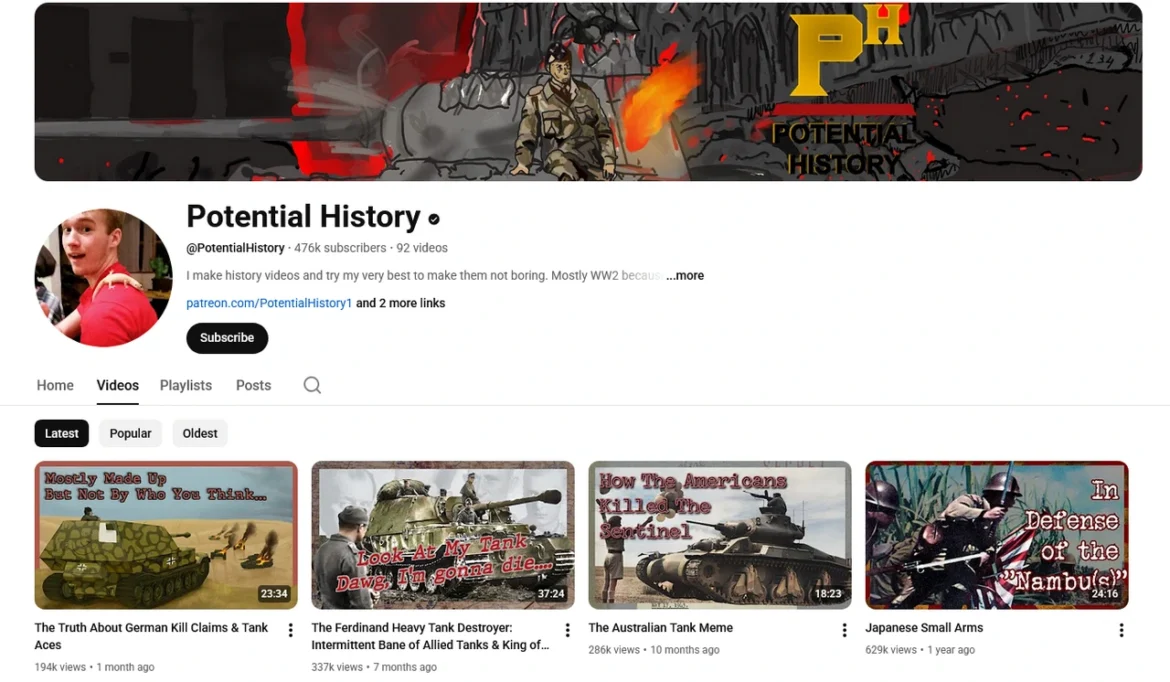Click the Potential History channel banner

click(x=588, y=92)
